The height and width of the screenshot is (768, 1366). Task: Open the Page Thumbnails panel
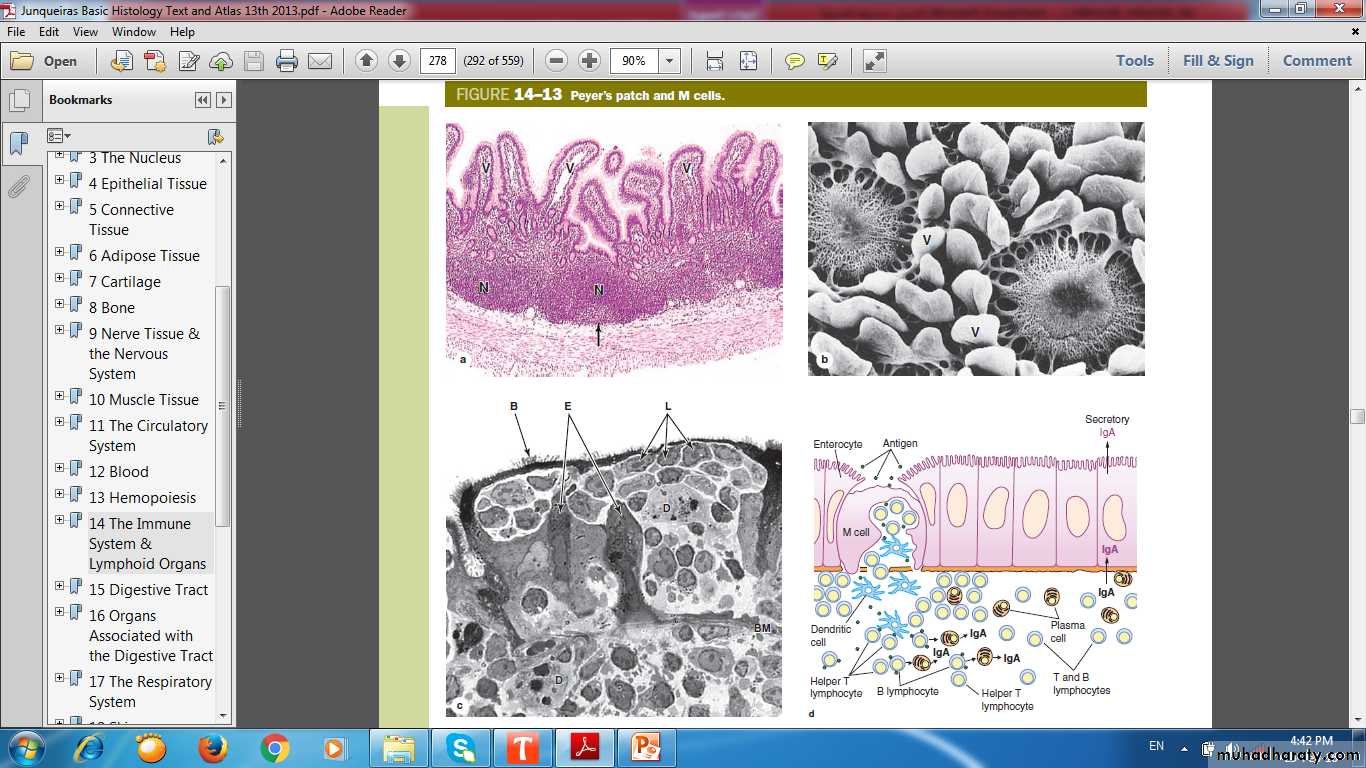coord(19,101)
